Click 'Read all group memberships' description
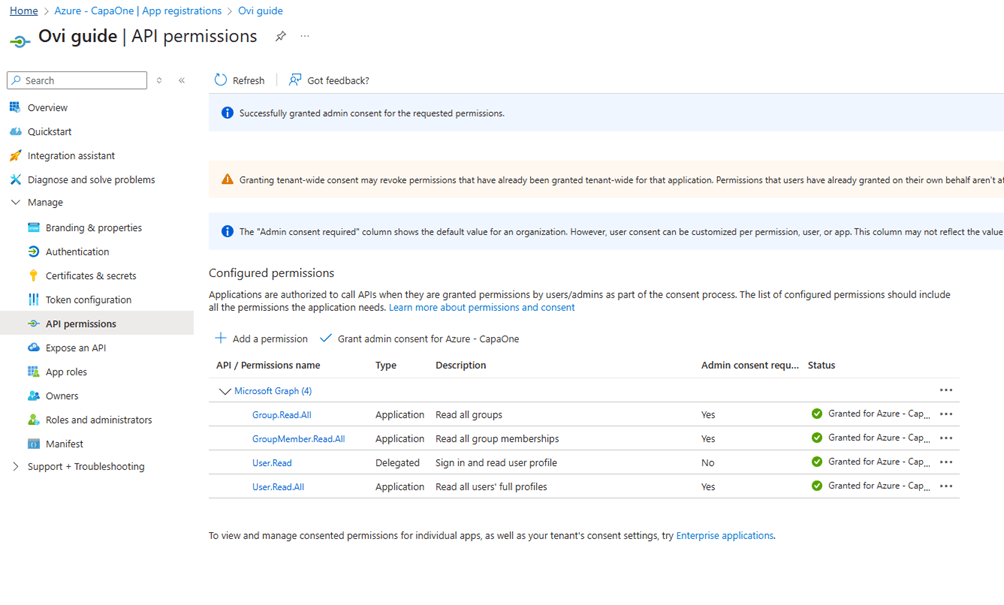Image resolution: width=1004 pixels, height=605 pixels. pyautogui.click(x=497, y=439)
